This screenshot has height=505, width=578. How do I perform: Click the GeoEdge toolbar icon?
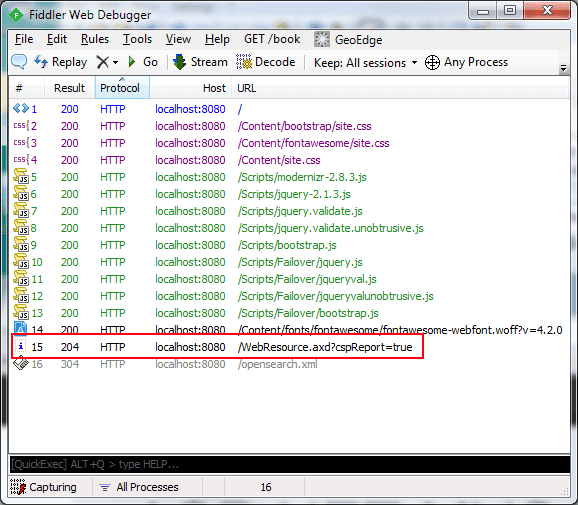pyautogui.click(x=322, y=39)
